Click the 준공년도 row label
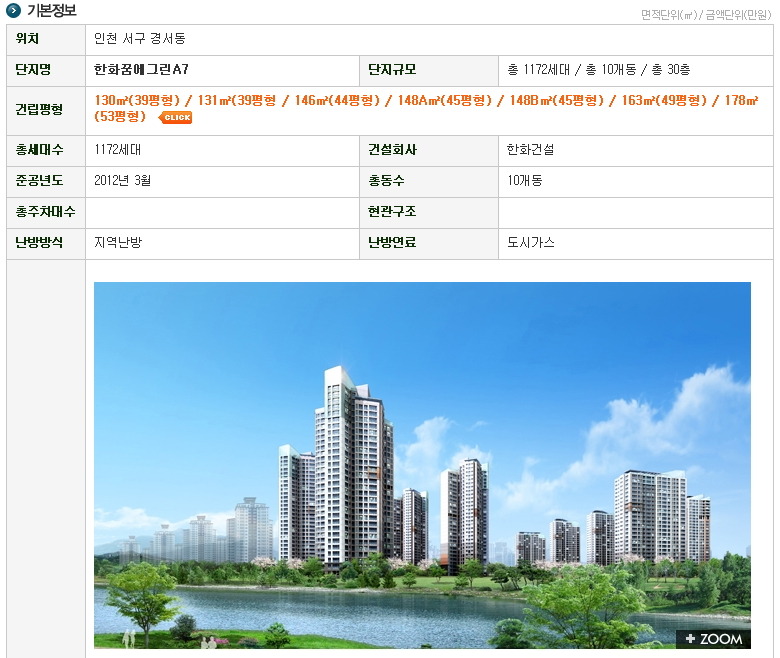The height and width of the screenshot is (658, 780). 39,180
